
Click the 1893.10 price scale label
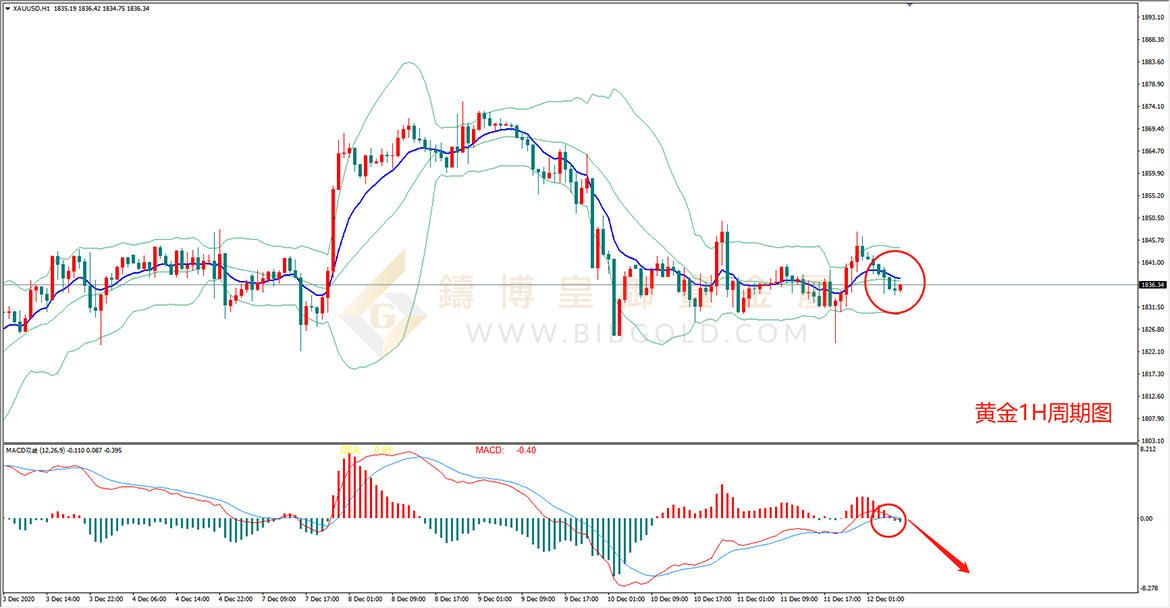(x=1153, y=17)
